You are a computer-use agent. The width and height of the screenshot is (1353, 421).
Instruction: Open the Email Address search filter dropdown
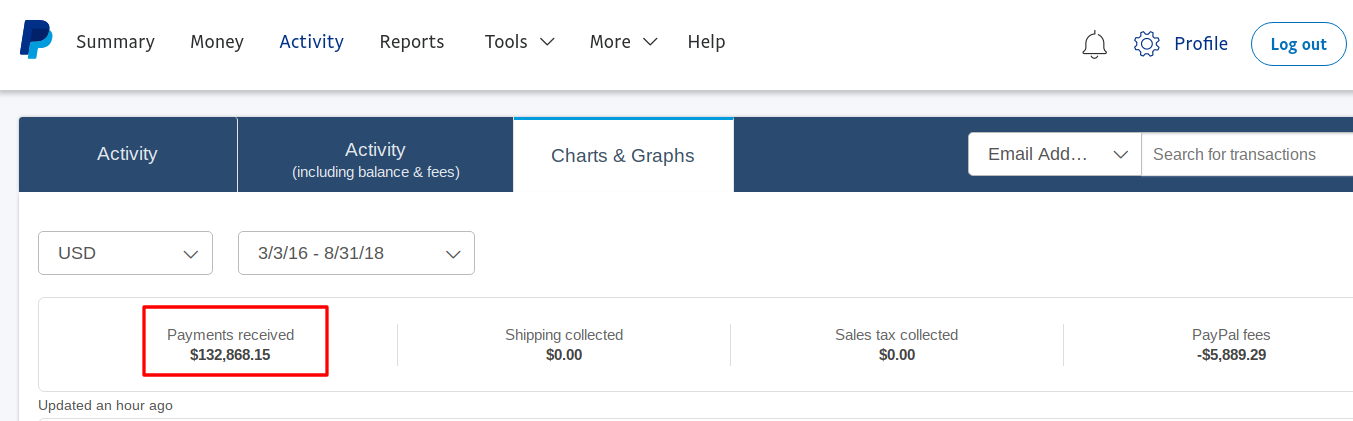(x=1055, y=154)
